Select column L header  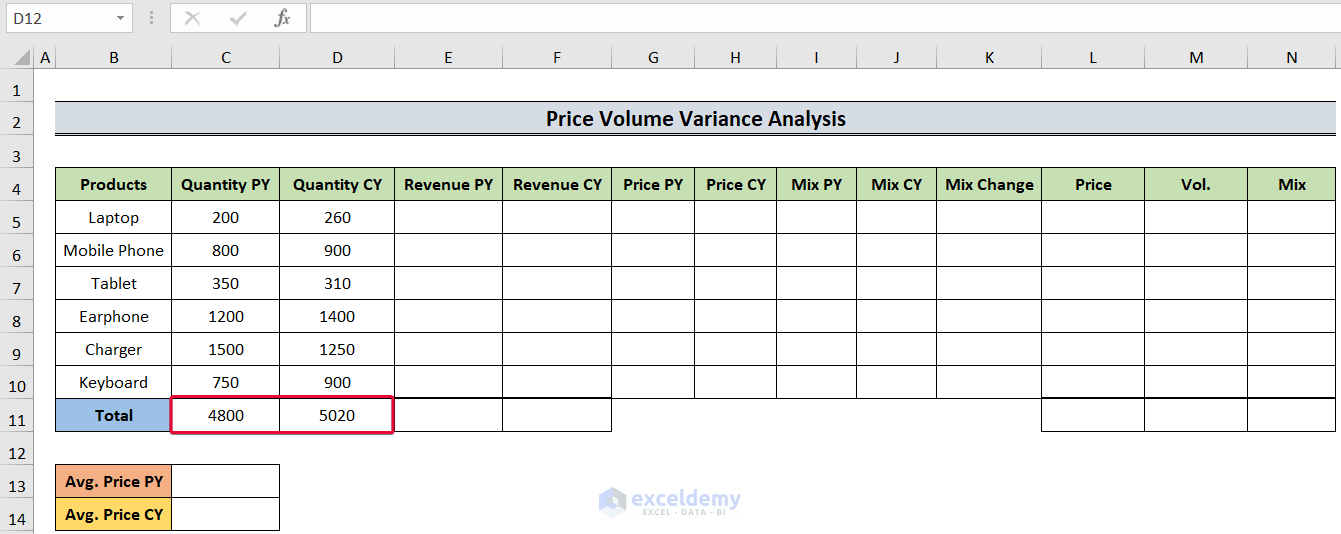coord(1093,58)
